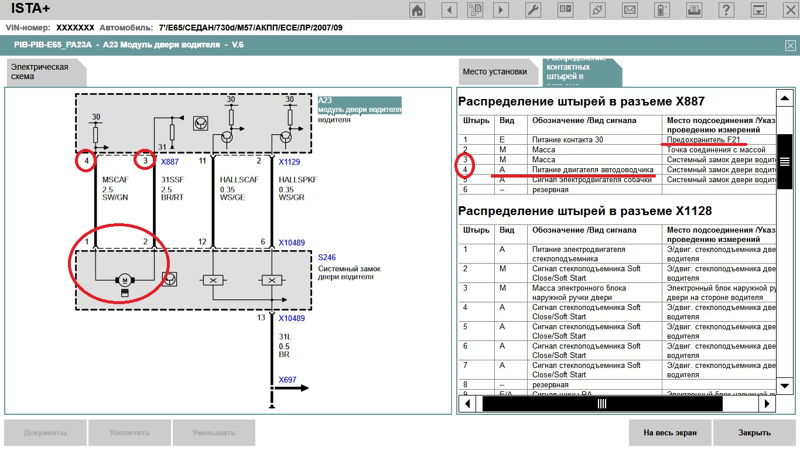Go back with the left arrow icon
The height and width of the screenshot is (450, 800).
[x=451, y=10]
